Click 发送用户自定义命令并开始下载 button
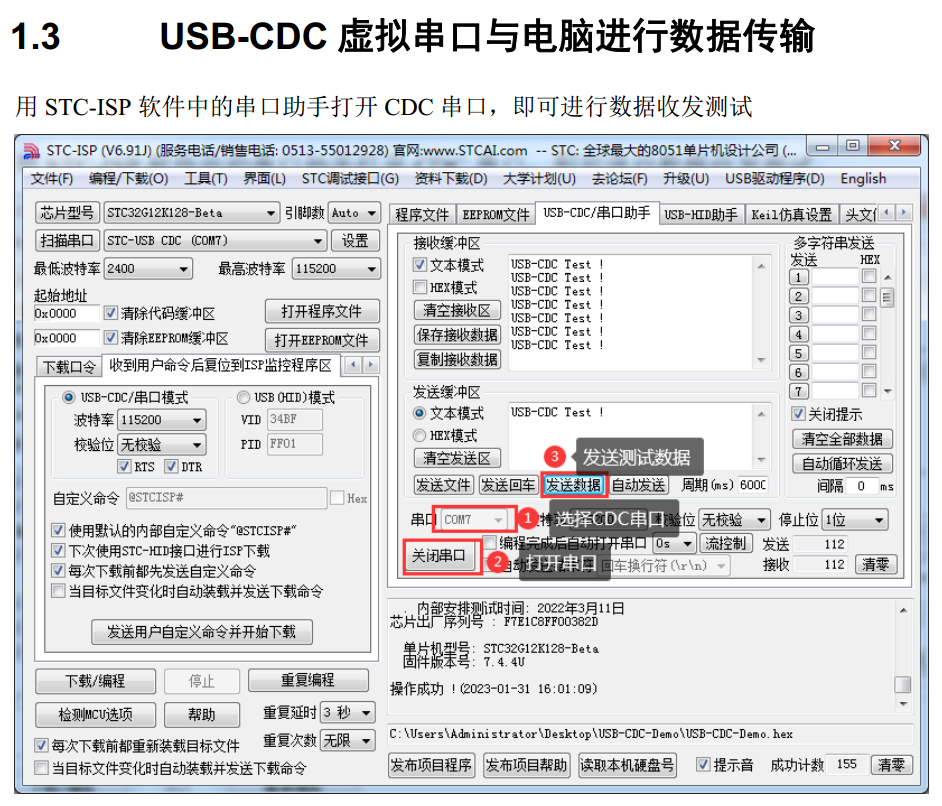Image resolution: width=942 pixels, height=806 pixels. [202, 632]
